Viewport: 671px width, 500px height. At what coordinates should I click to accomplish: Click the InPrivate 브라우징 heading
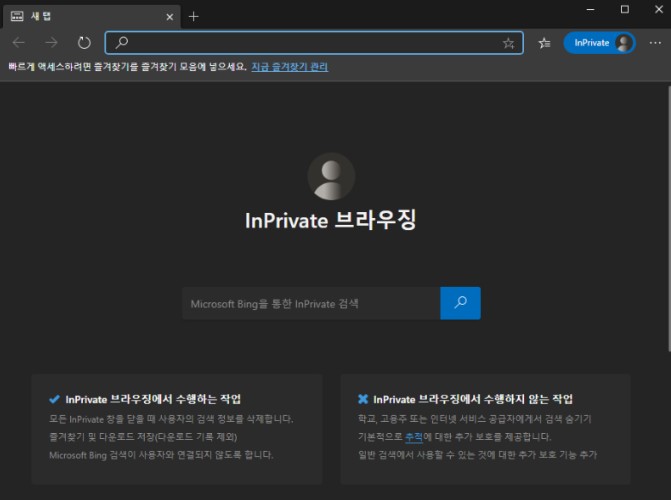[x=330, y=220]
